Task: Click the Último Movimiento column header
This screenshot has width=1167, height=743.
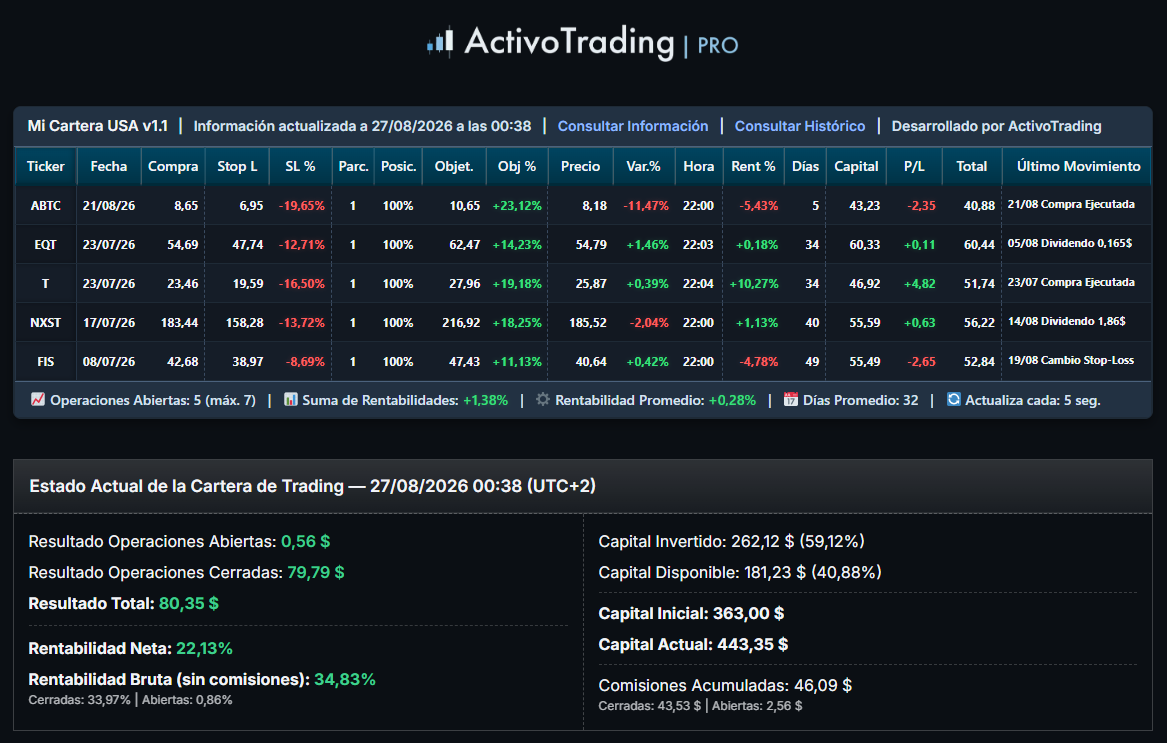Action: click(x=1078, y=166)
